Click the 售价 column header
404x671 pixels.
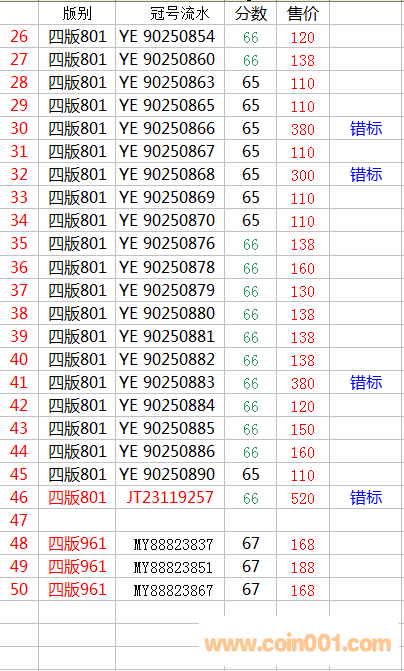pyautogui.click(x=303, y=14)
